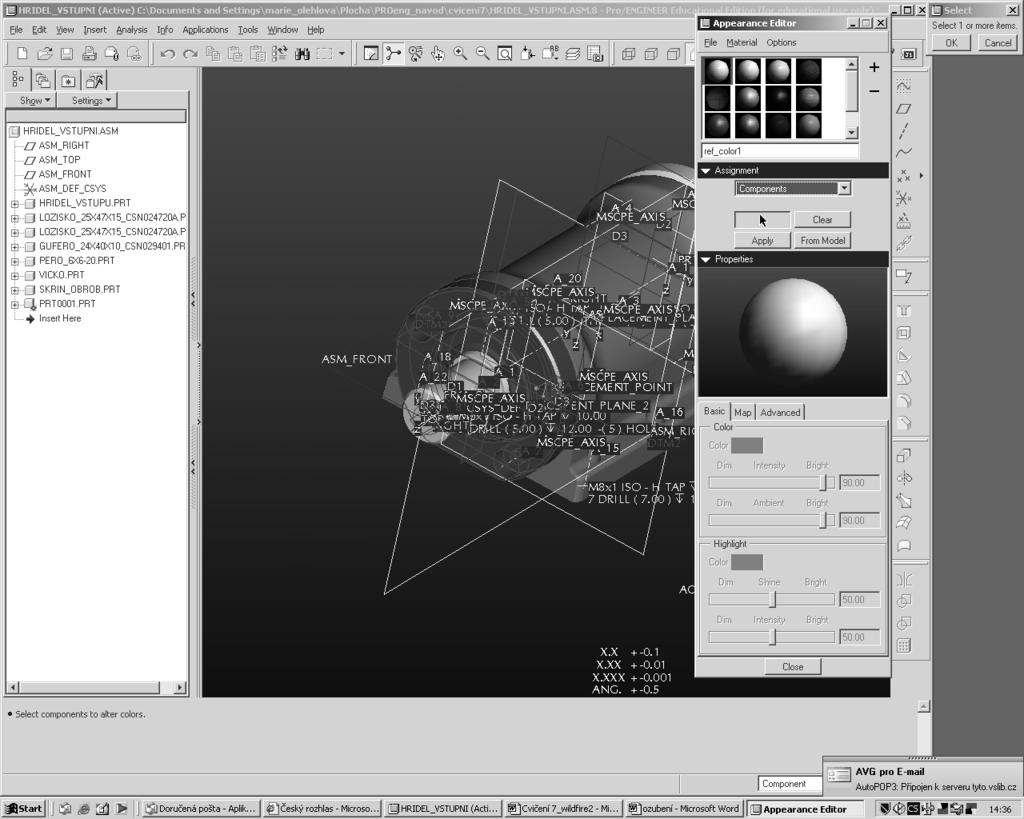Image resolution: width=1024 pixels, height=819 pixels.
Task: Open the Analysis menu
Action: click(131, 30)
